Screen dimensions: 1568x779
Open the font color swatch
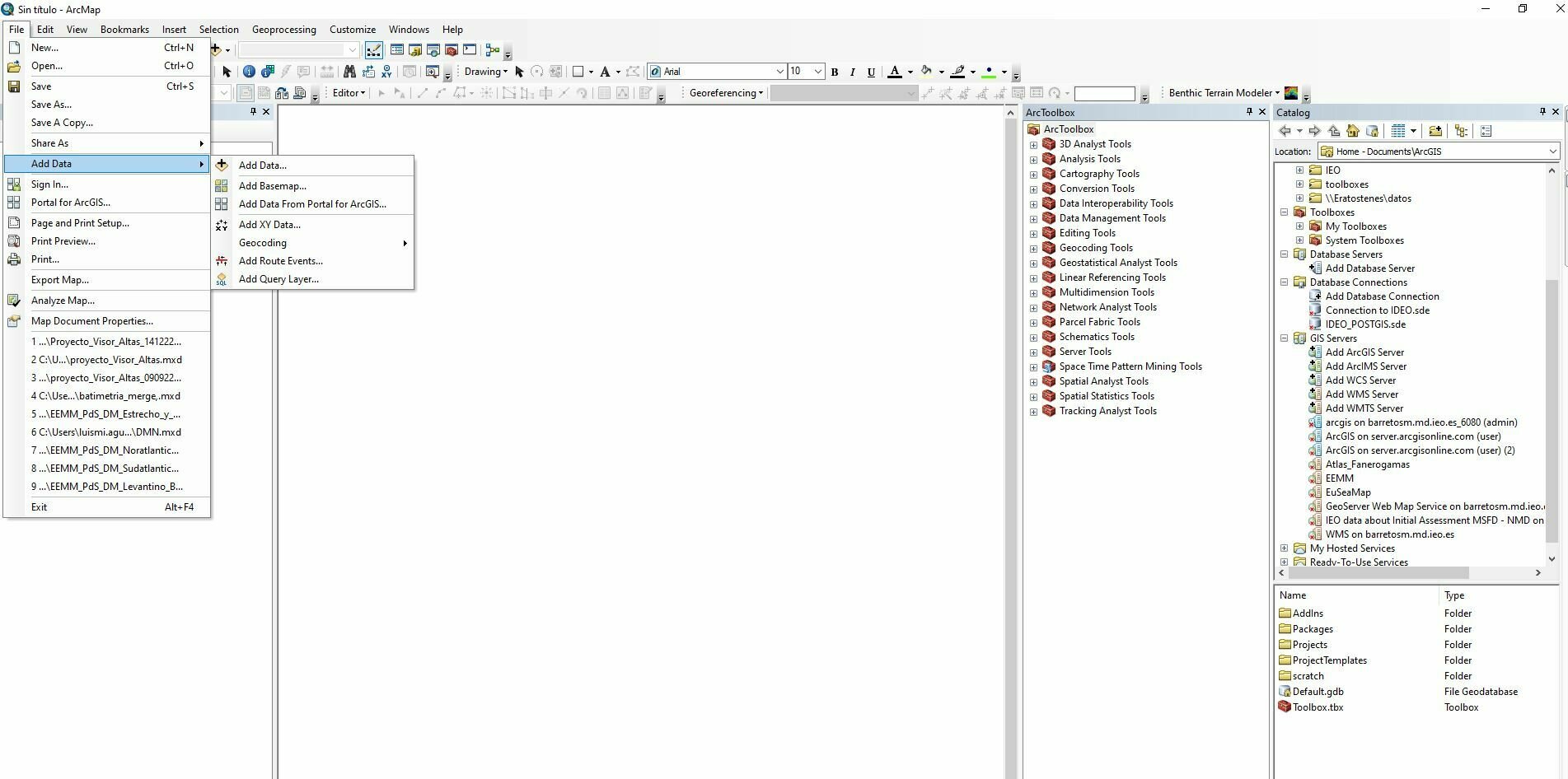click(895, 72)
